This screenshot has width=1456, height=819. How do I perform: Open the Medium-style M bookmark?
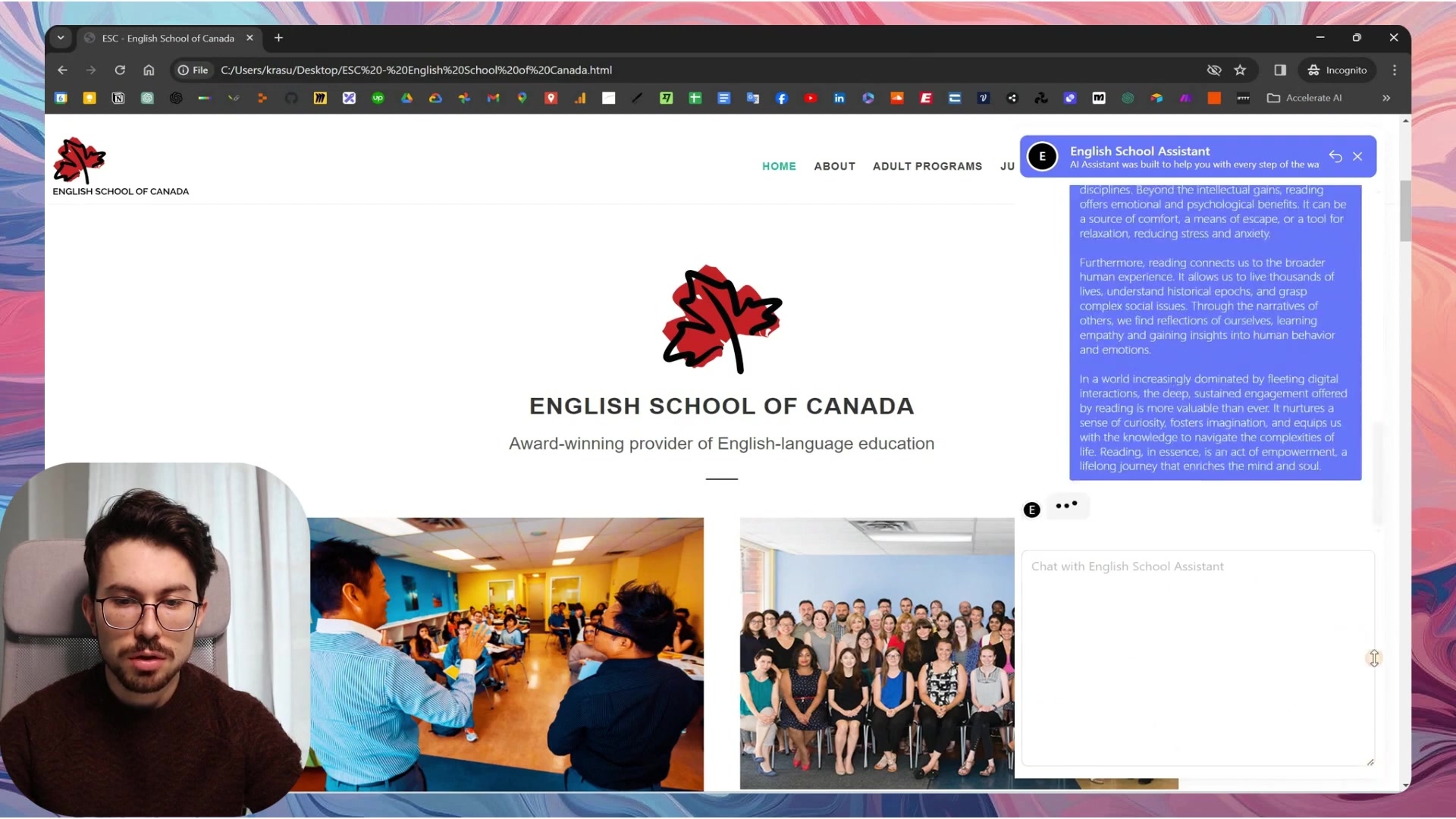tap(1098, 98)
